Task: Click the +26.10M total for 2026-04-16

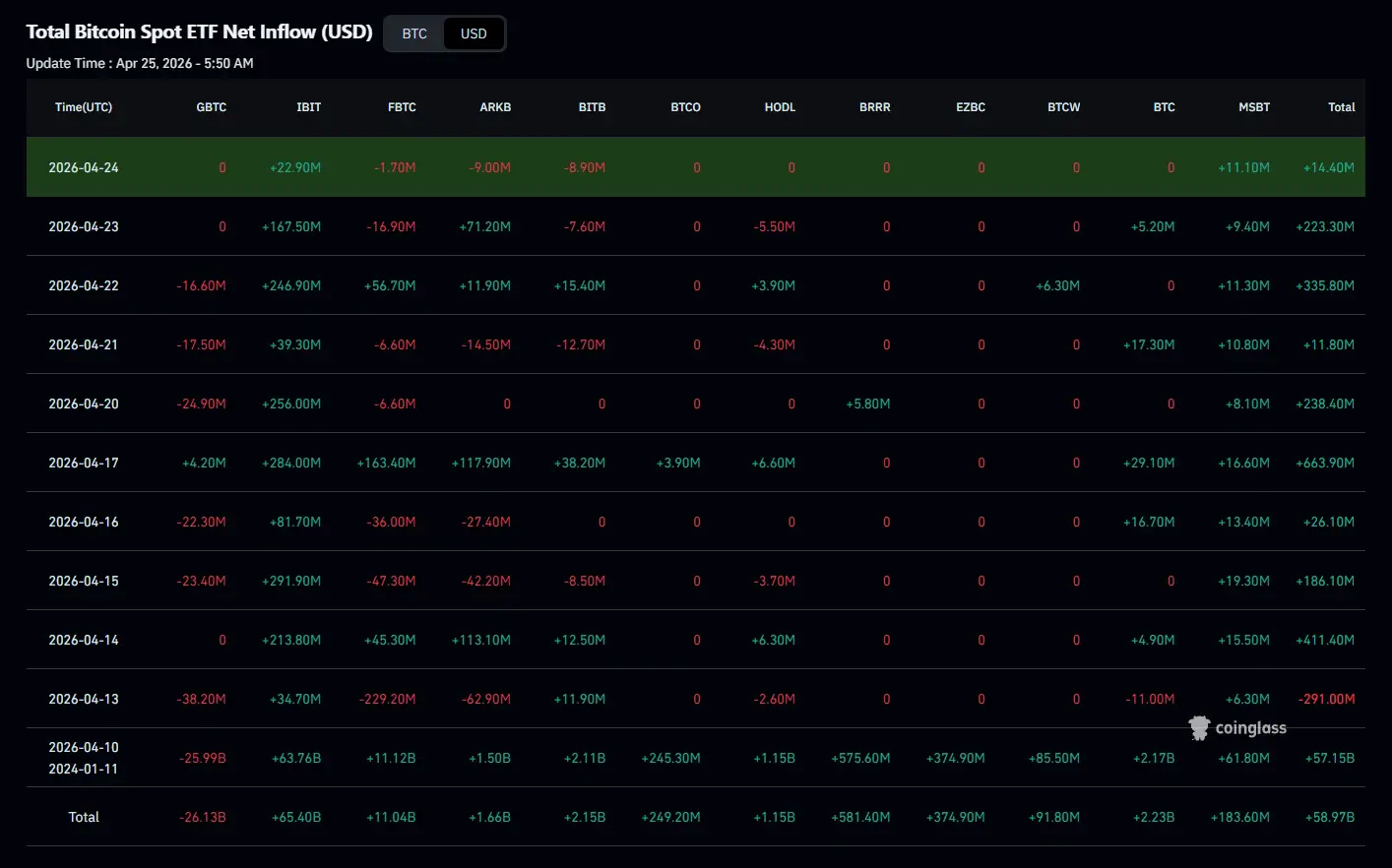Action: click(1329, 522)
